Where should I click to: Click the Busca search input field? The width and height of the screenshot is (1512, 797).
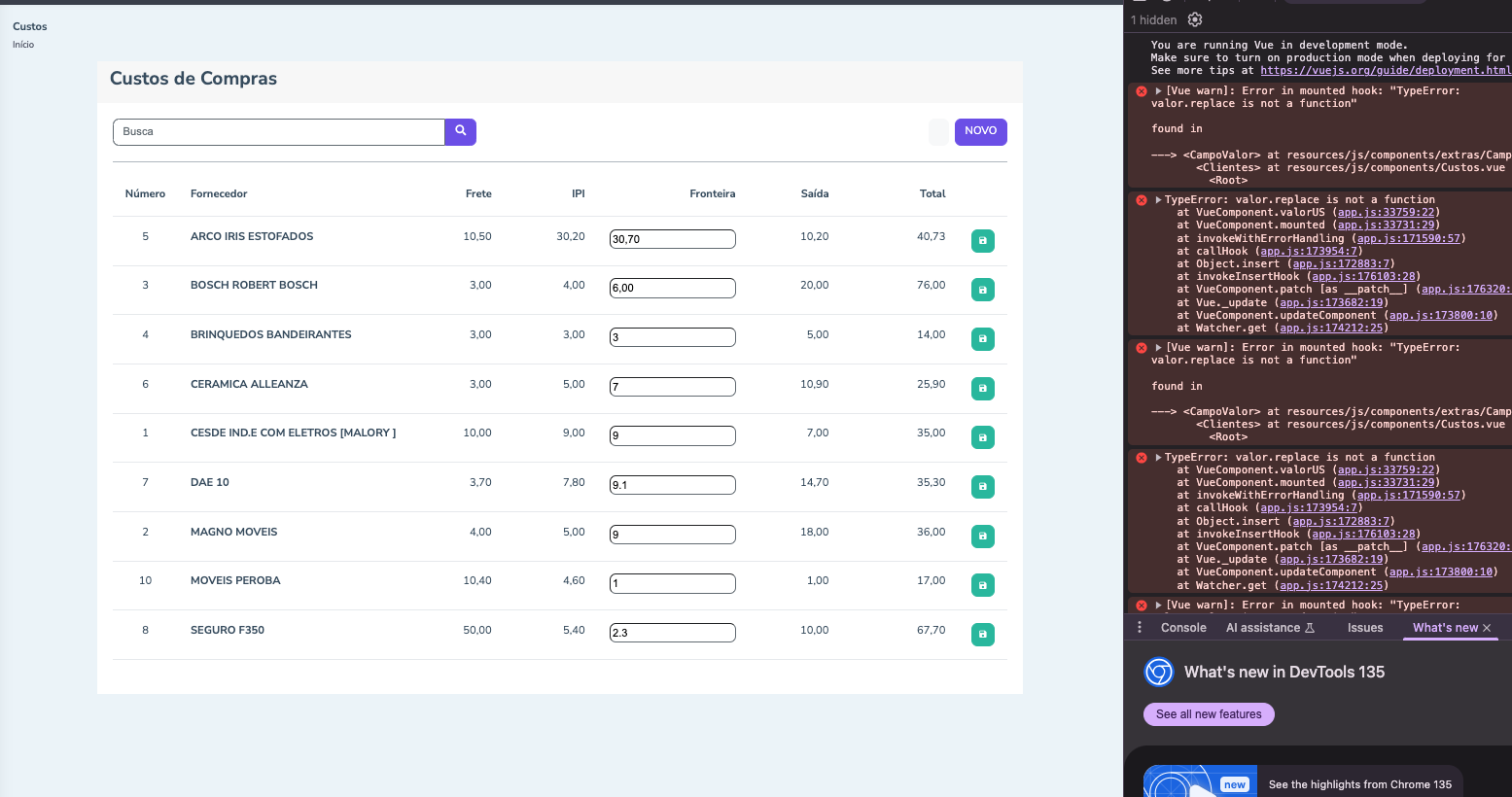pos(279,132)
